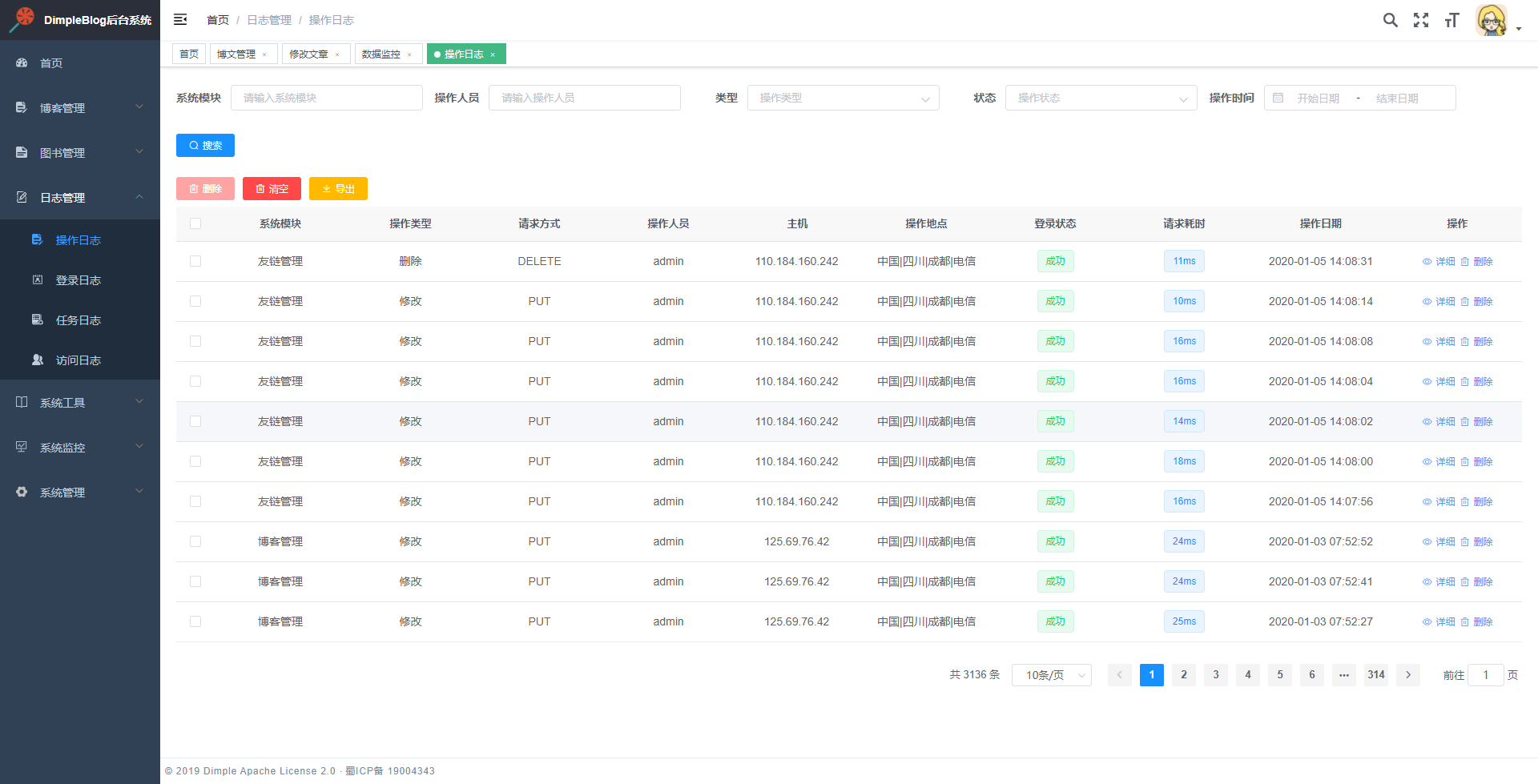Open the date range calendar icon

(x=1278, y=98)
